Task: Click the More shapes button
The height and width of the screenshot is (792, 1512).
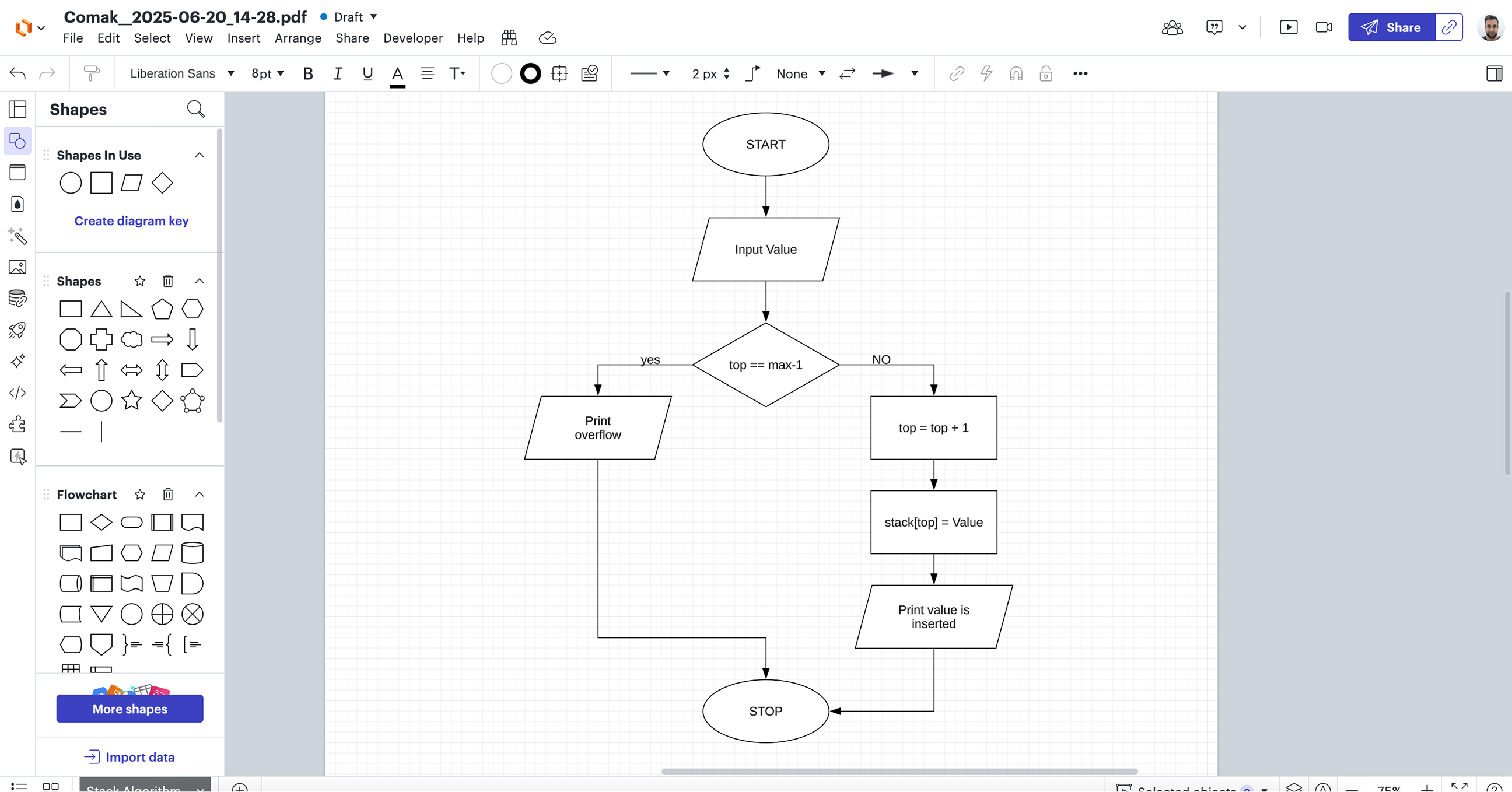Action: click(x=129, y=708)
